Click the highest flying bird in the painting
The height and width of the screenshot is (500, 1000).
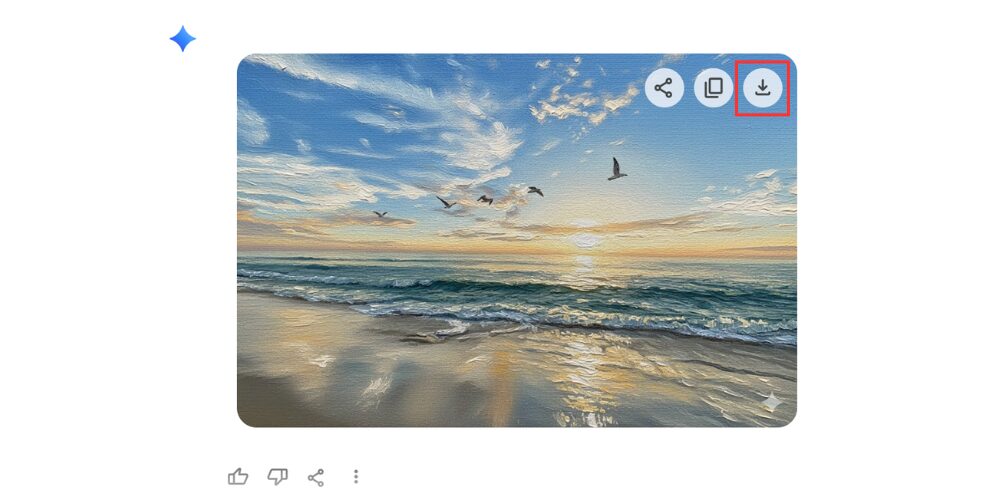[x=616, y=169]
